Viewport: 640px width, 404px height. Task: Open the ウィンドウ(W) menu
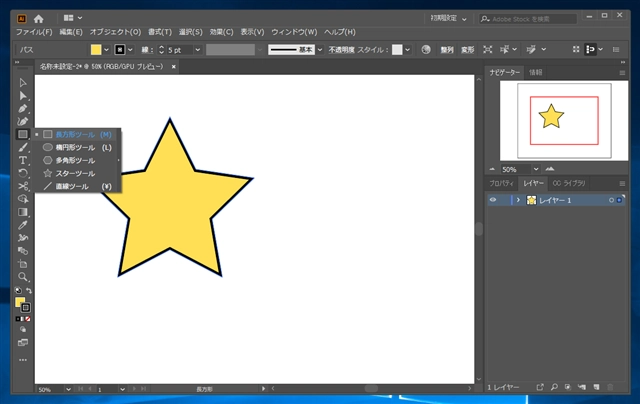pos(294,32)
